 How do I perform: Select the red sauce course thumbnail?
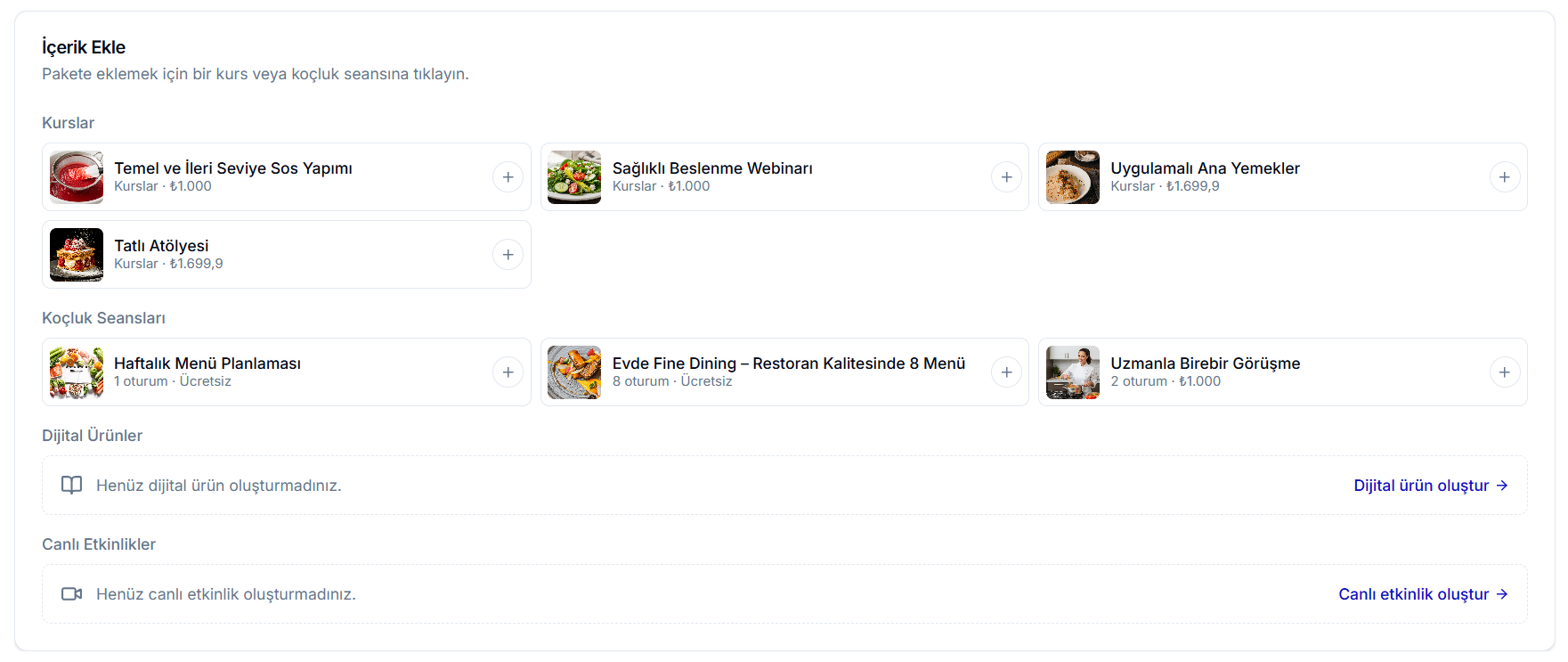77,177
